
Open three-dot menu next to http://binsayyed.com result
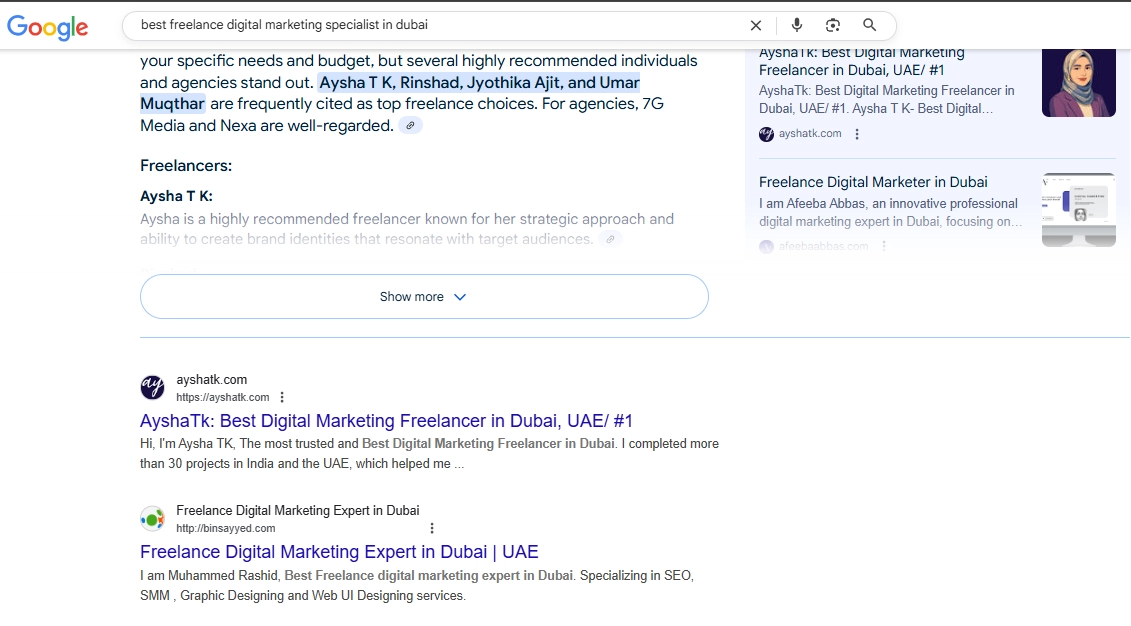pos(432,529)
